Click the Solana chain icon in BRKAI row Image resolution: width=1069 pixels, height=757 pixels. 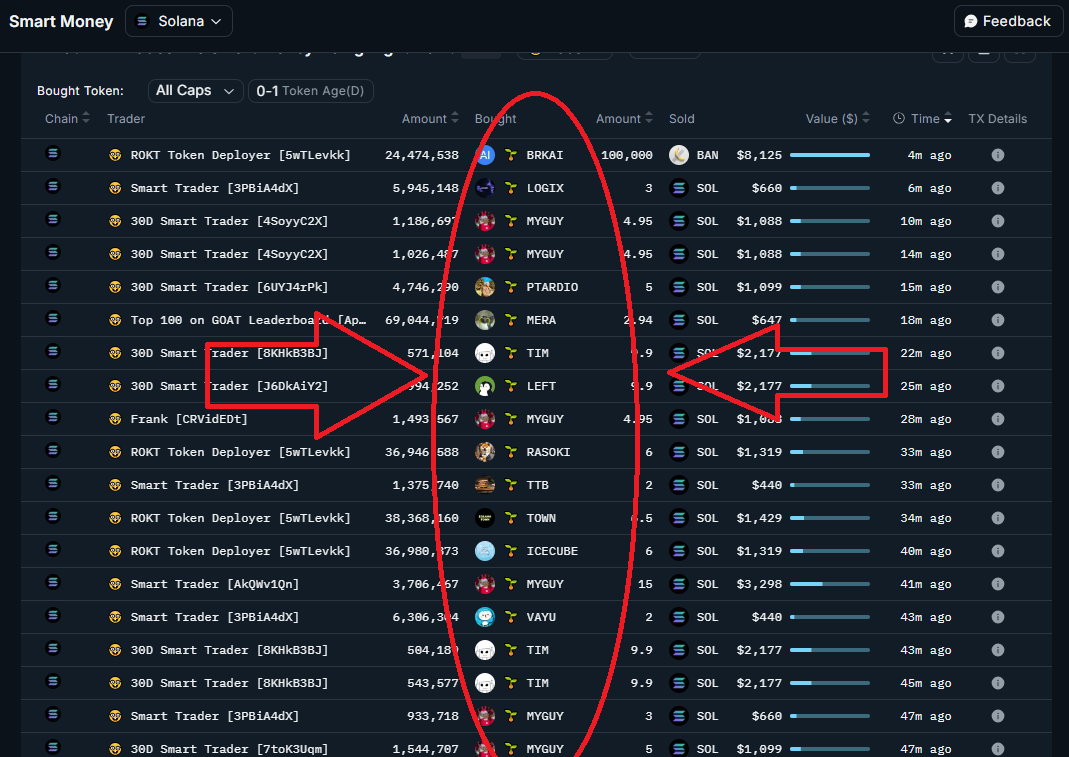tap(52, 153)
